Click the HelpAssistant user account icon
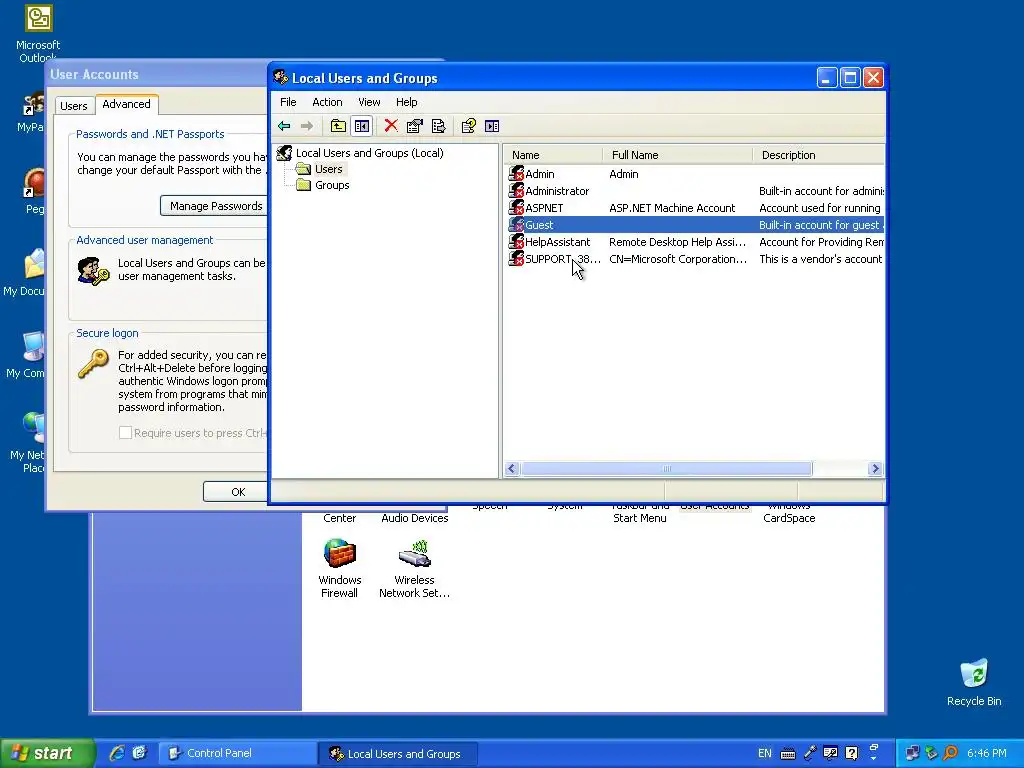Screen dimensions: 1024x768 click(517, 242)
